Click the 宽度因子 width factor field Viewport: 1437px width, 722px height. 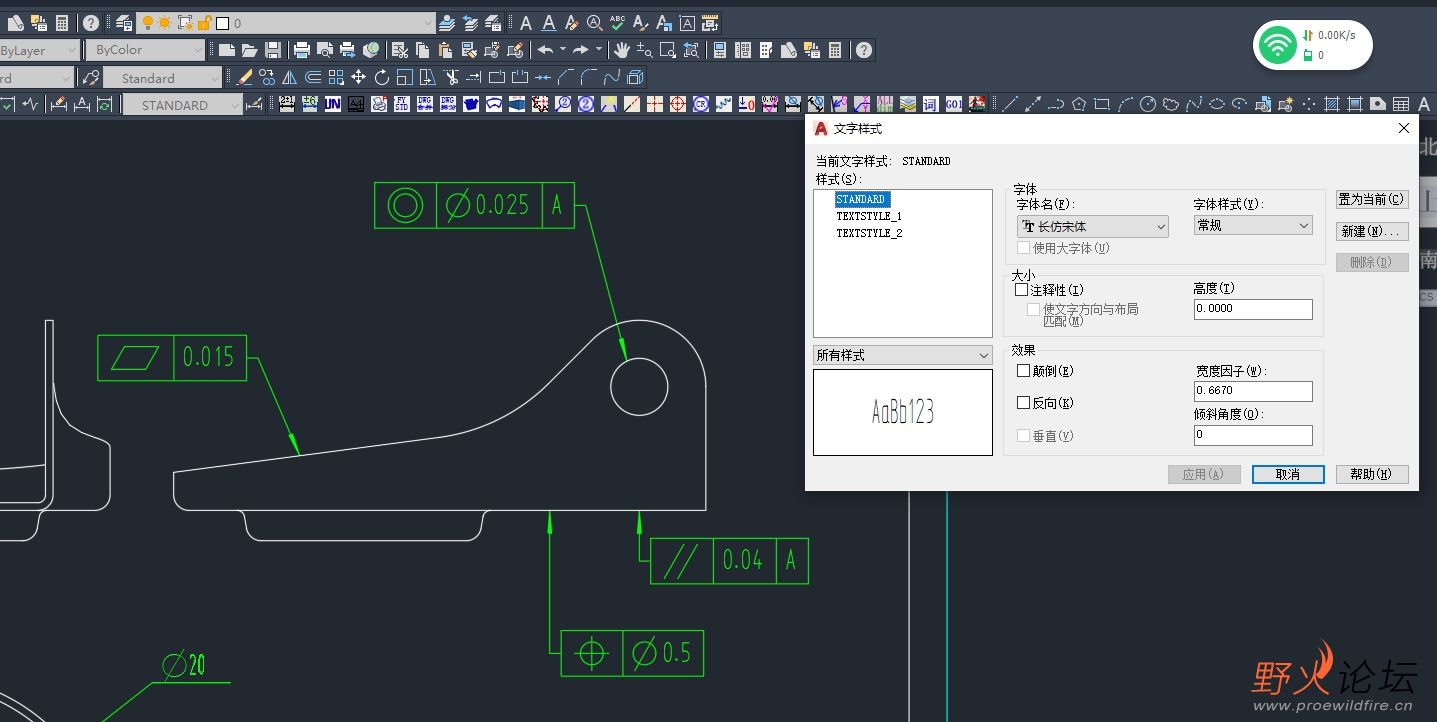1252,391
